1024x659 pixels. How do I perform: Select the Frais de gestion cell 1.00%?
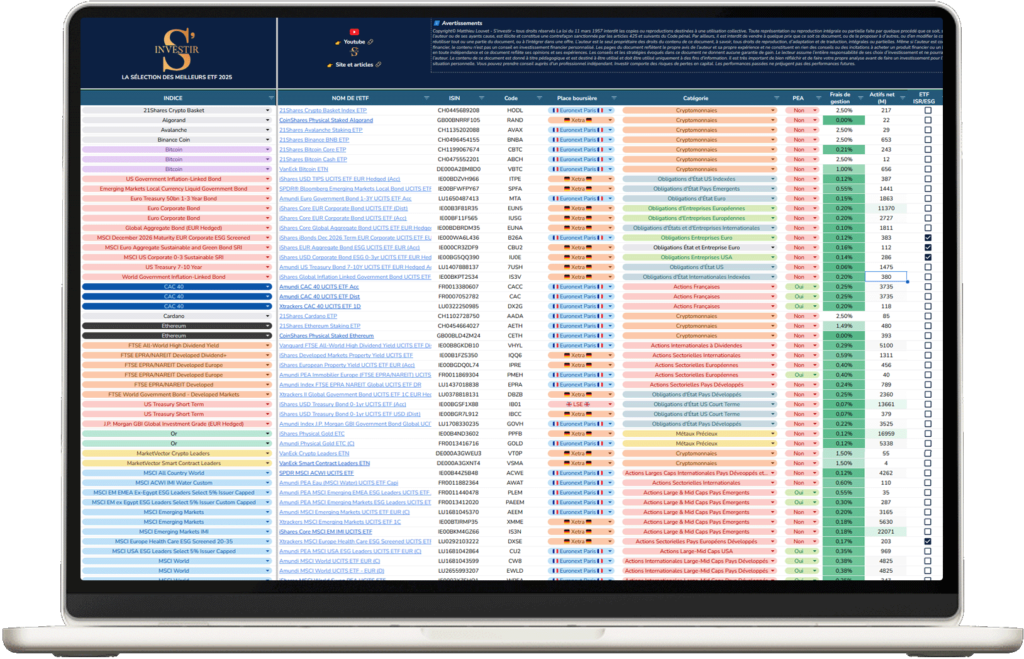[844, 169]
